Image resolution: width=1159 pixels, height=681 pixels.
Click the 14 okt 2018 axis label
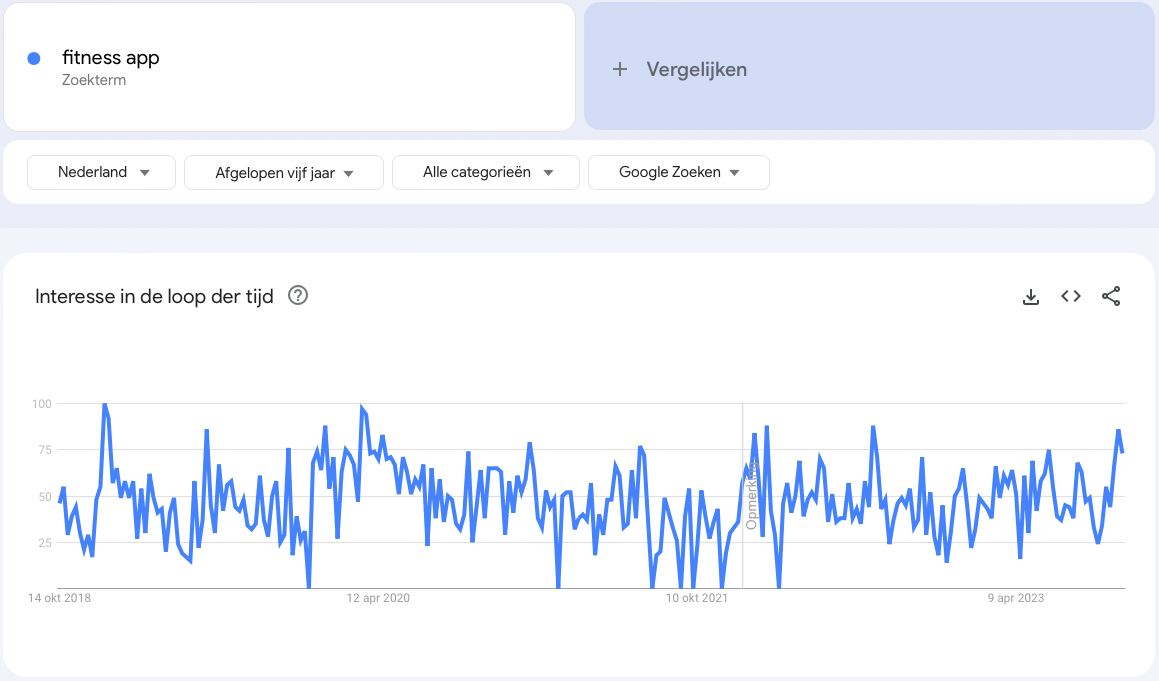coord(59,598)
